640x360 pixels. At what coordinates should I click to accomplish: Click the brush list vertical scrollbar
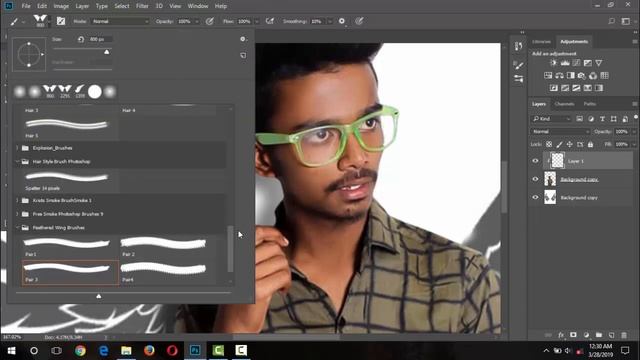230,249
